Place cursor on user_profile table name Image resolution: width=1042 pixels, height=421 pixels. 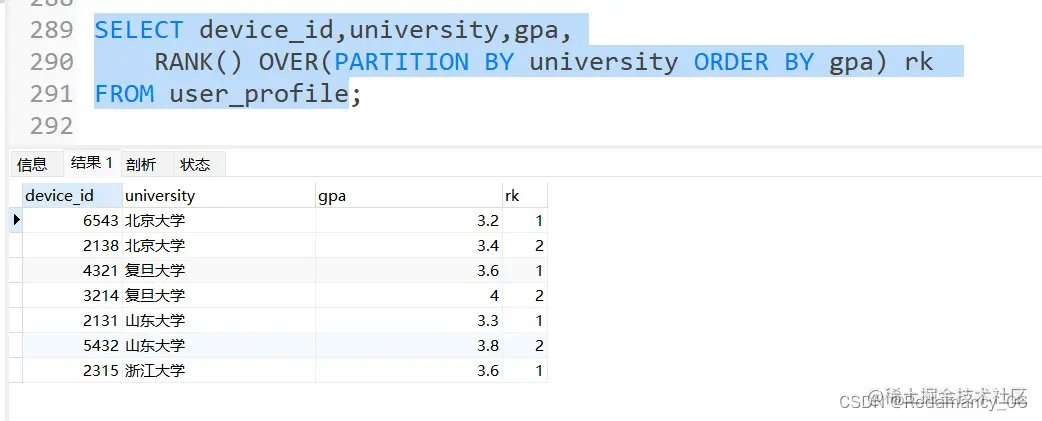point(259,94)
